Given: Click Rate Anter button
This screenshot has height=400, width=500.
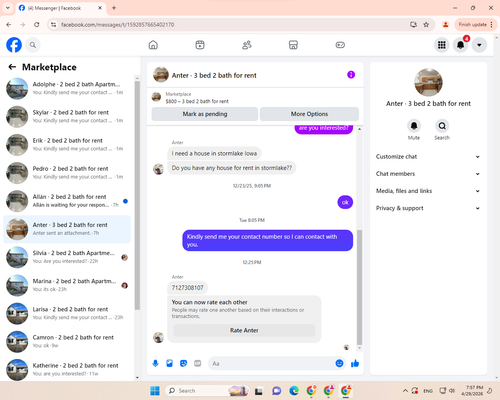Looking at the screenshot, I should click(x=244, y=330).
